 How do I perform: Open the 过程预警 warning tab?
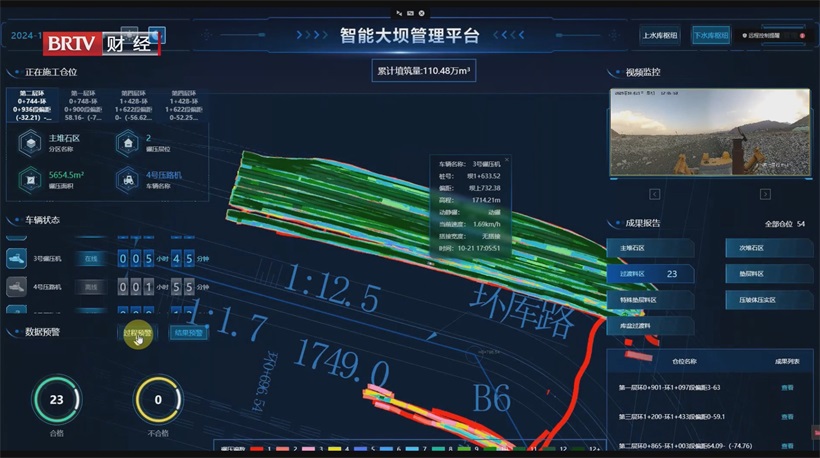[x=137, y=333]
